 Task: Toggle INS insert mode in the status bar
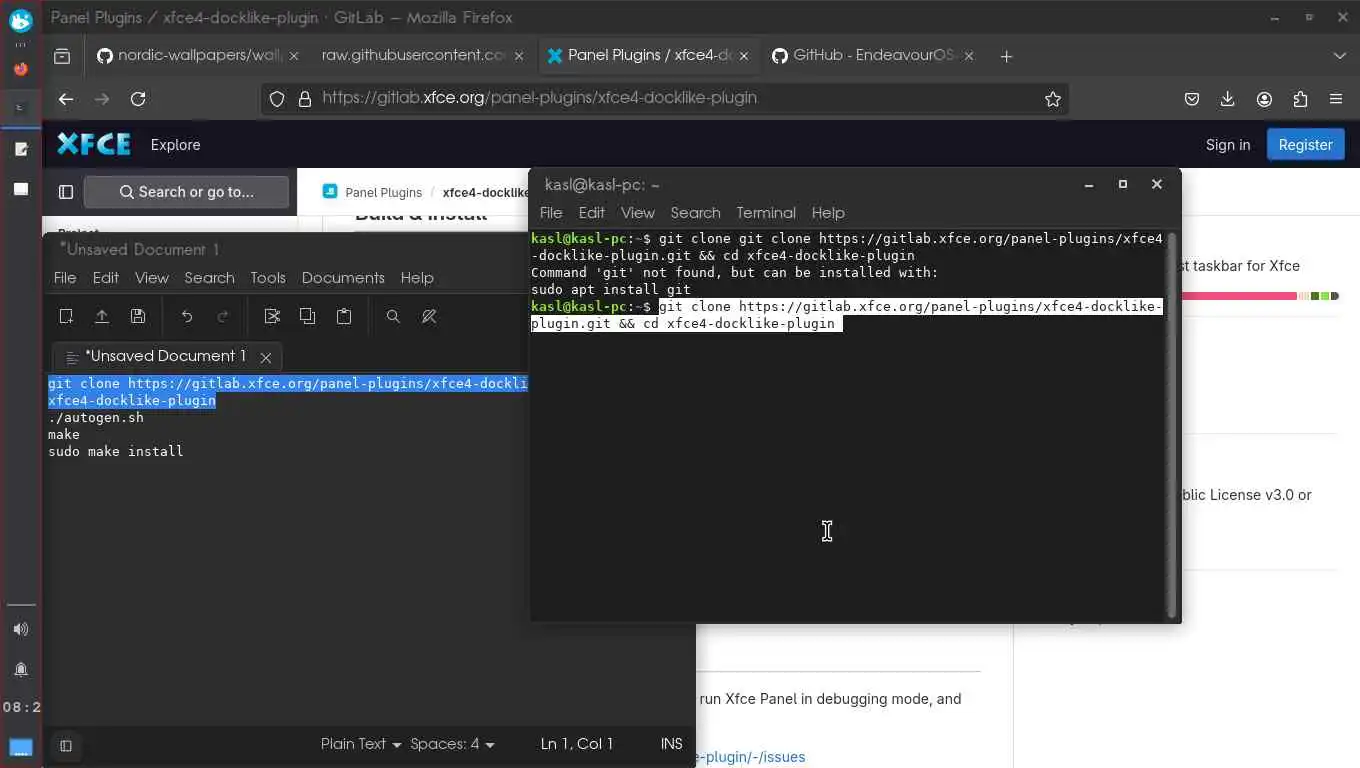coord(672,744)
